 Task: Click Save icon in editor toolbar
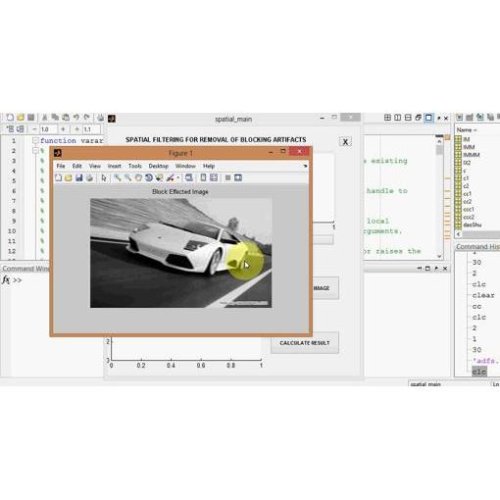point(31,117)
